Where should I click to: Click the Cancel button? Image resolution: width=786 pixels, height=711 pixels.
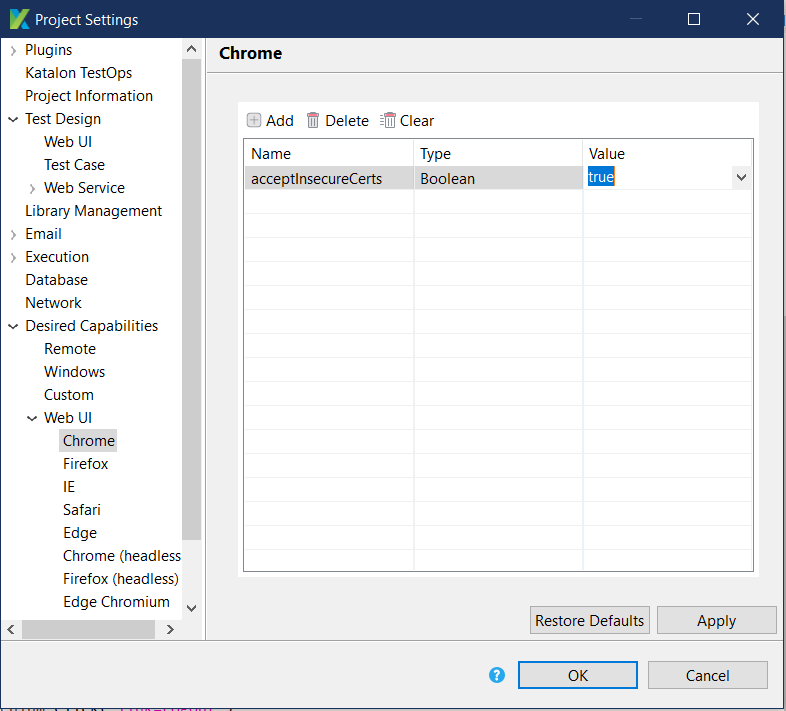pos(707,675)
